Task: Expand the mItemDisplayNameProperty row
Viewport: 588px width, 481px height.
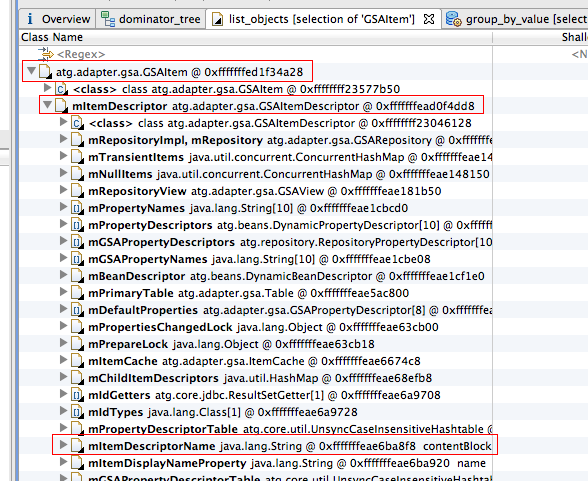Action: click(x=63, y=462)
